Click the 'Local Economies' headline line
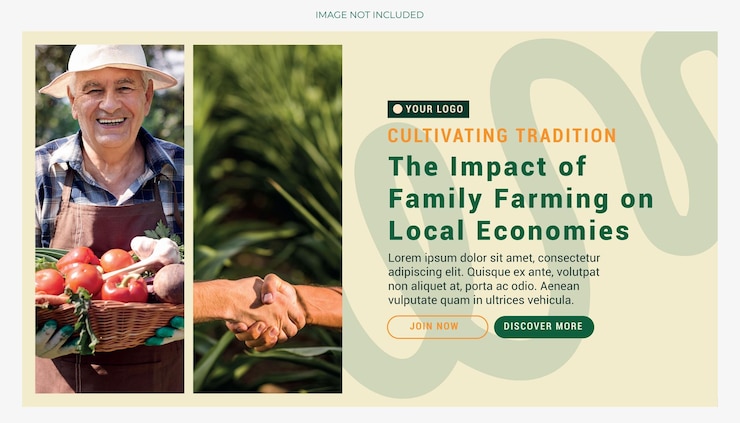 (509, 231)
